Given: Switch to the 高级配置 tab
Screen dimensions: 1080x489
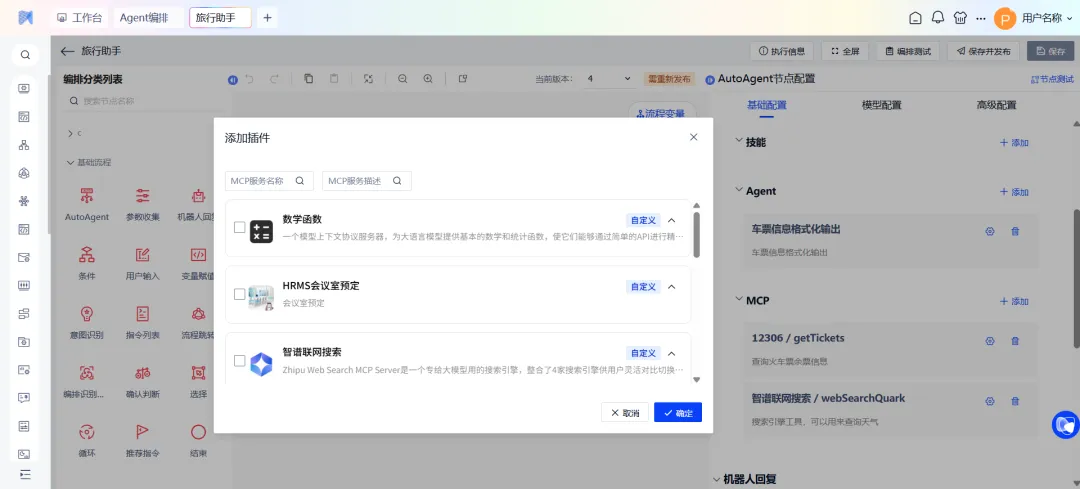Looking at the screenshot, I should click(x=996, y=105).
